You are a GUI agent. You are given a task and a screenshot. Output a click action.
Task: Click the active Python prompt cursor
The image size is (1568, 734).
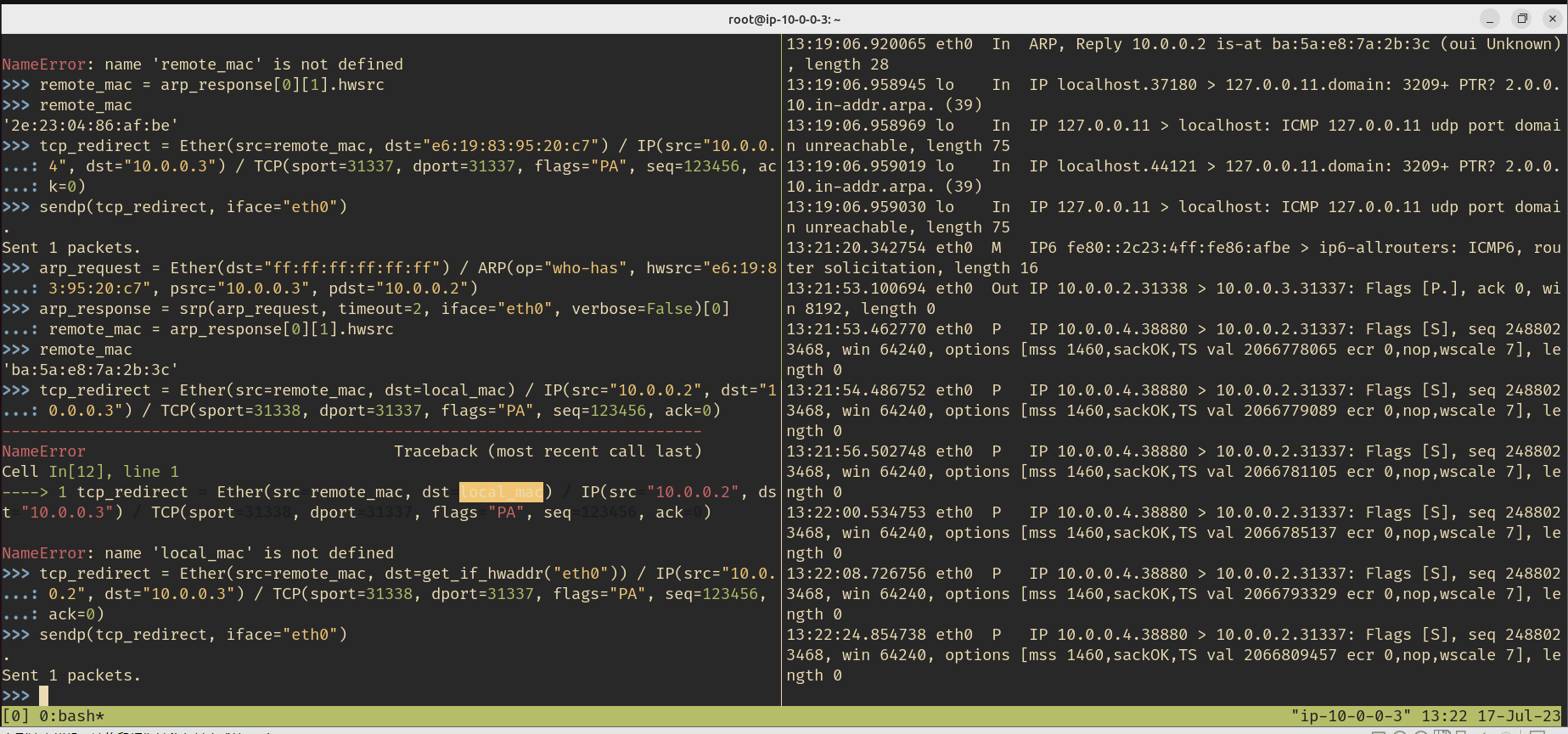pyautogui.click(x=43, y=696)
